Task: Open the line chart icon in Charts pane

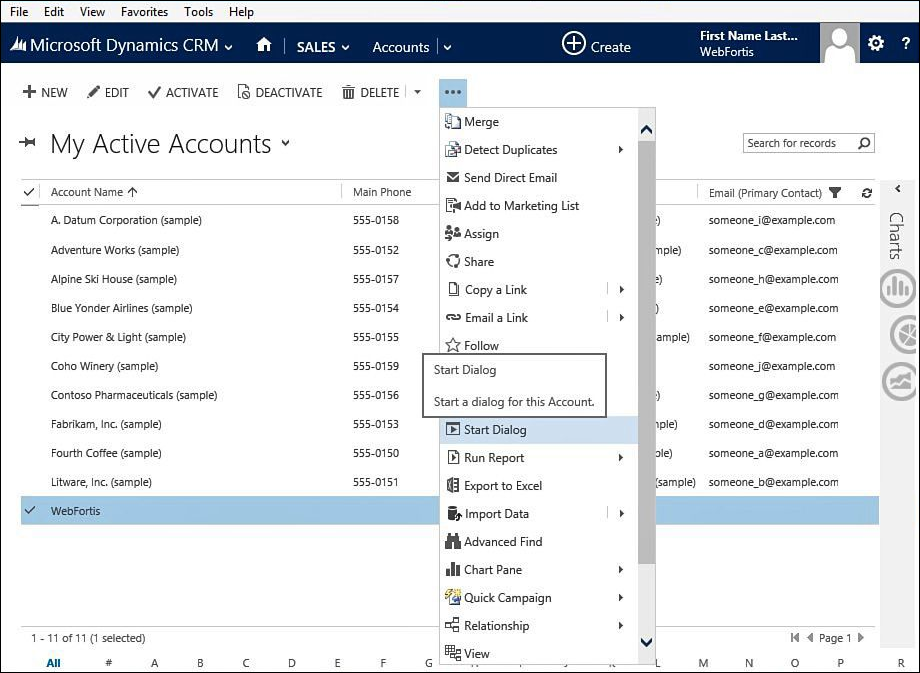Action: pos(900,382)
